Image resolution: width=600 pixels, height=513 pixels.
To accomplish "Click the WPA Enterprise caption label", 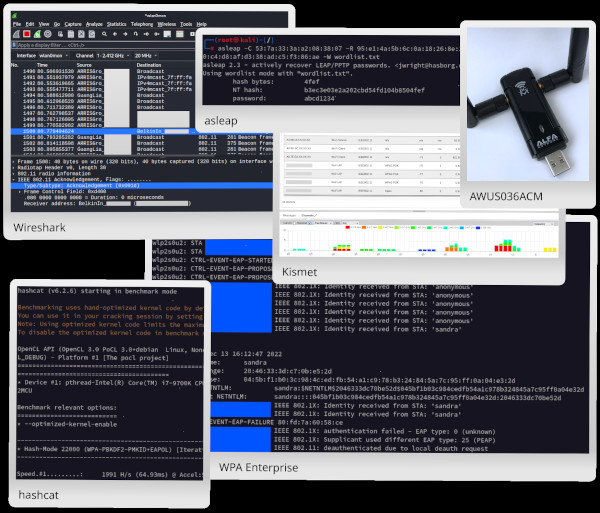I will 258,467.
